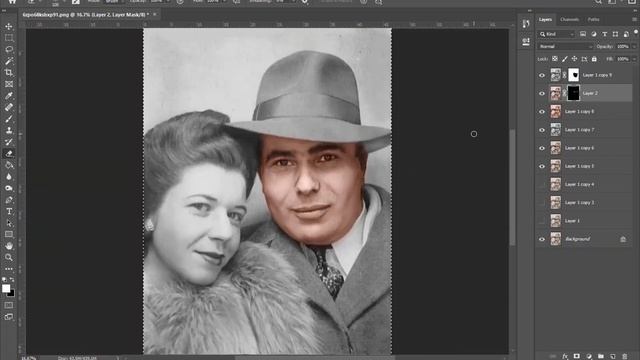Select the Dodge tool
This screenshot has width=640, height=360.
(9, 188)
